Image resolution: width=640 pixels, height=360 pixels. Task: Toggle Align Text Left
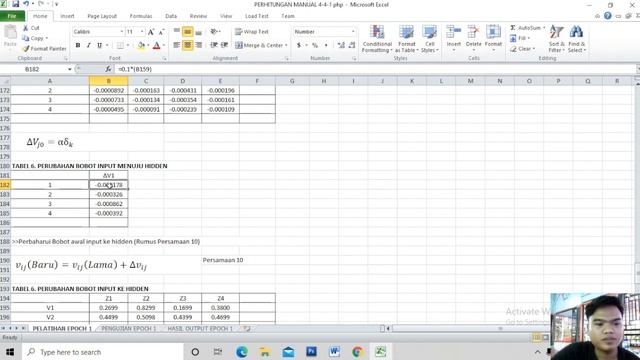(x=176, y=45)
